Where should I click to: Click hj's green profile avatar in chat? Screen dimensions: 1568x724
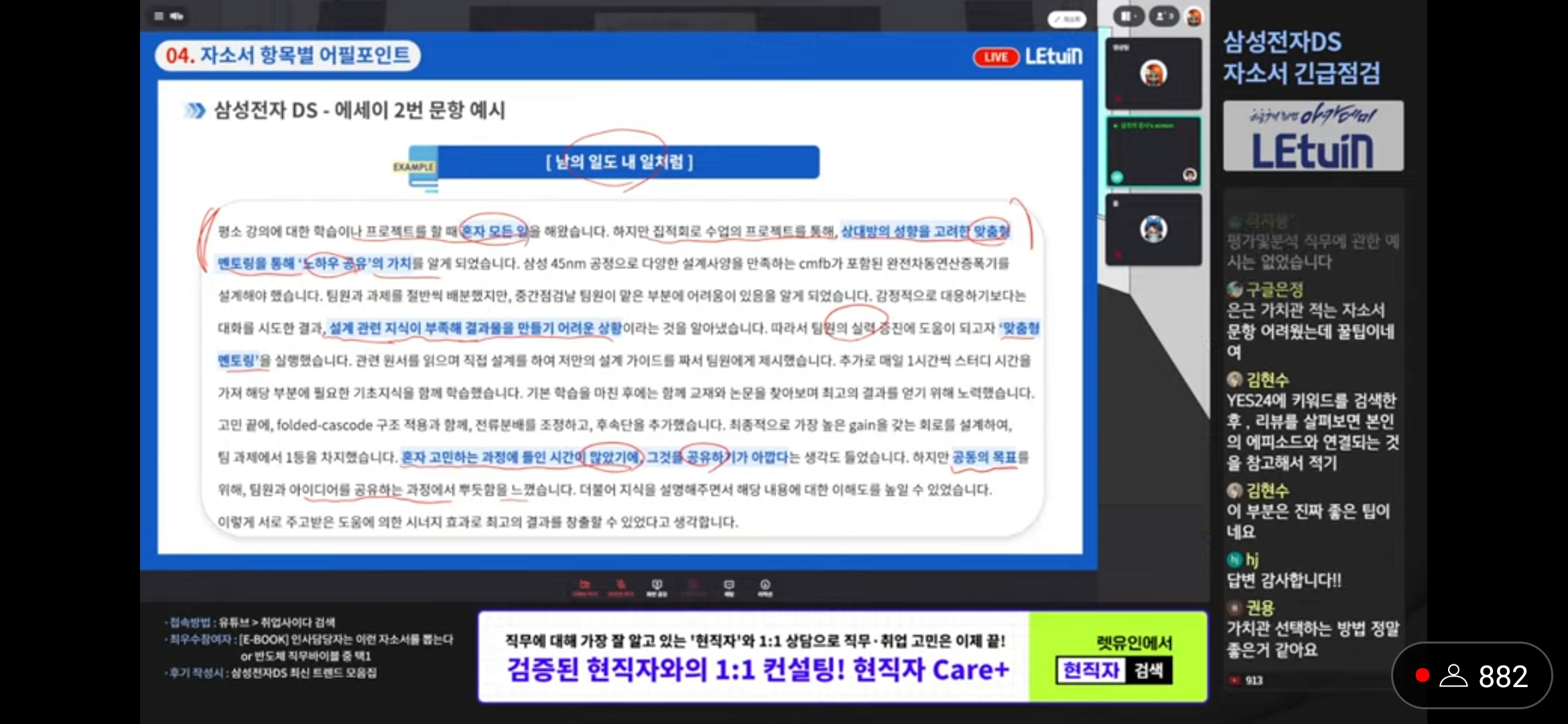pyautogui.click(x=1234, y=559)
